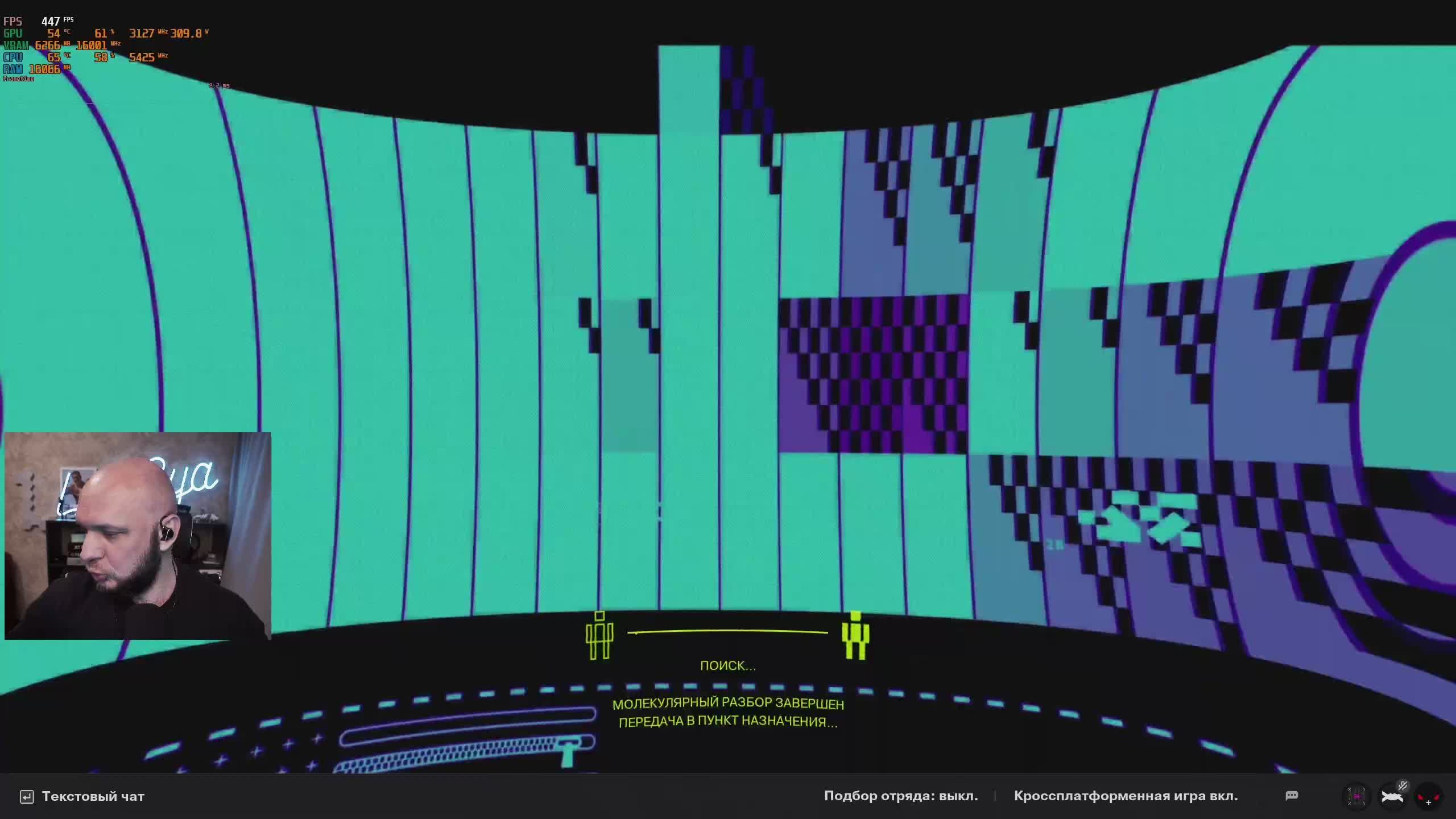Click the transfer progress line between figures
Viewport: 1456px width, 819px height.
(x=727, y=631)
